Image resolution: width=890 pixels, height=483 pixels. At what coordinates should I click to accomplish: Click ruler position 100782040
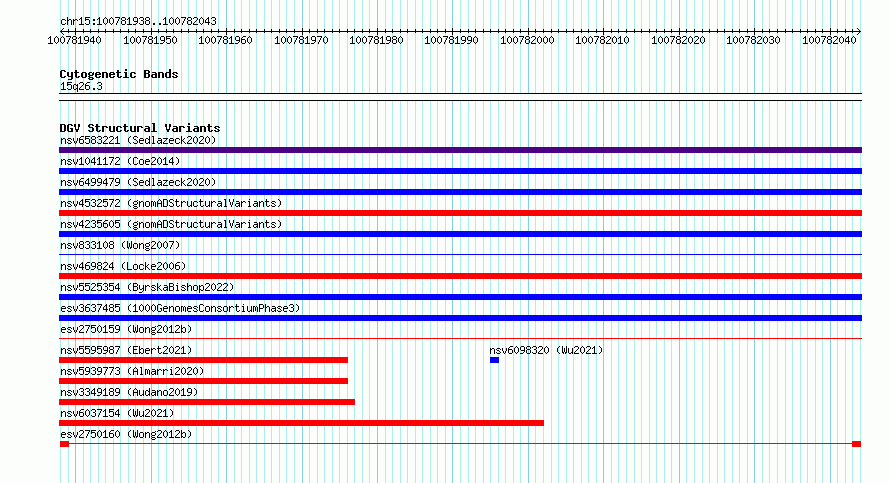click(x=829, y=40)
